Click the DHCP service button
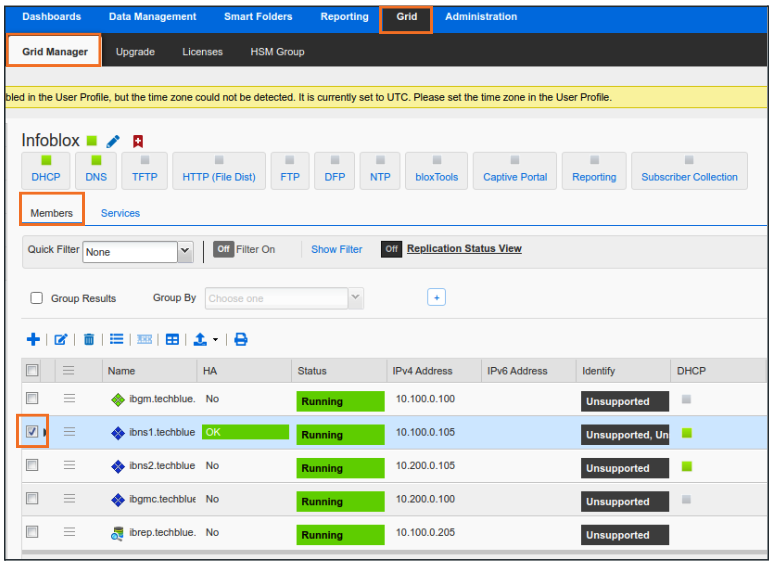This screenshot has height=566, width=773. pyautogui.click(x=45, y=171)
